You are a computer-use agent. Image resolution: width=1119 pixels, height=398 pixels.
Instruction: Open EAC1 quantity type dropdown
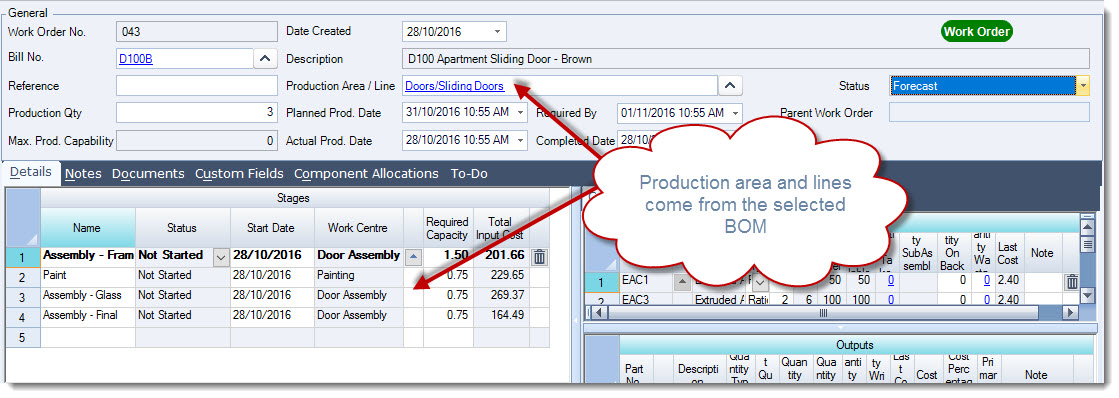[759, 282]
